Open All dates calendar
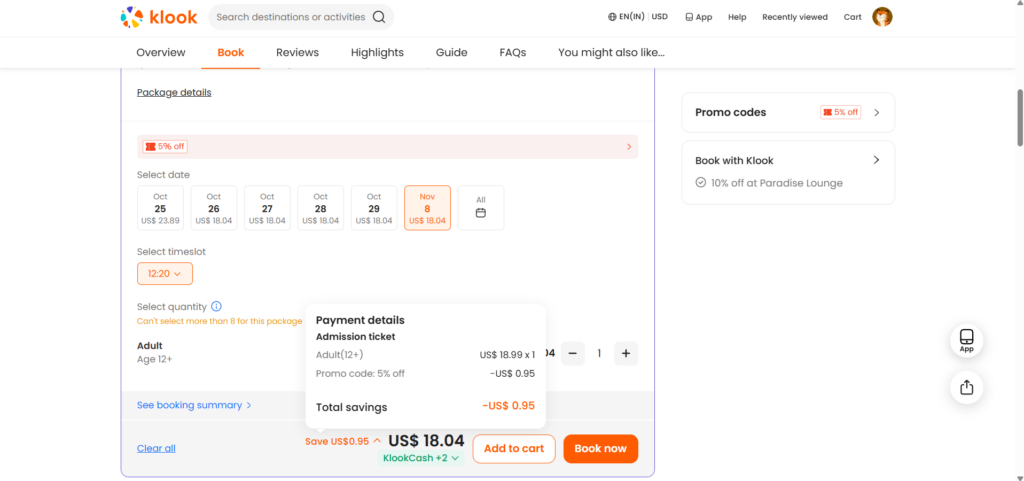Viewport: 1024px width, 481px height. tap(481, 208)
